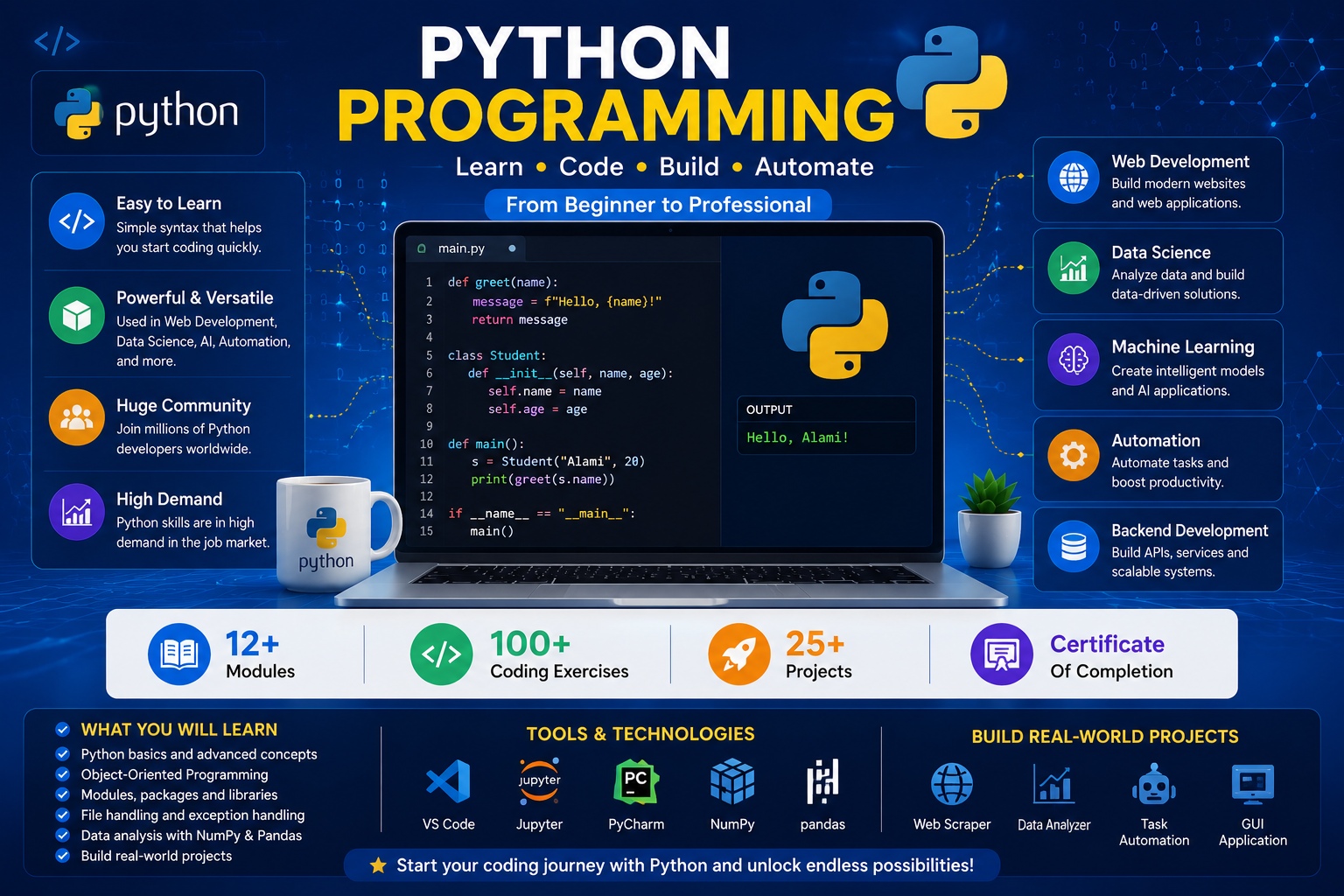This screenshot has width=1344, height=896.
Task: Click the From Beginner to Professional banner
Action: point(658,205)
